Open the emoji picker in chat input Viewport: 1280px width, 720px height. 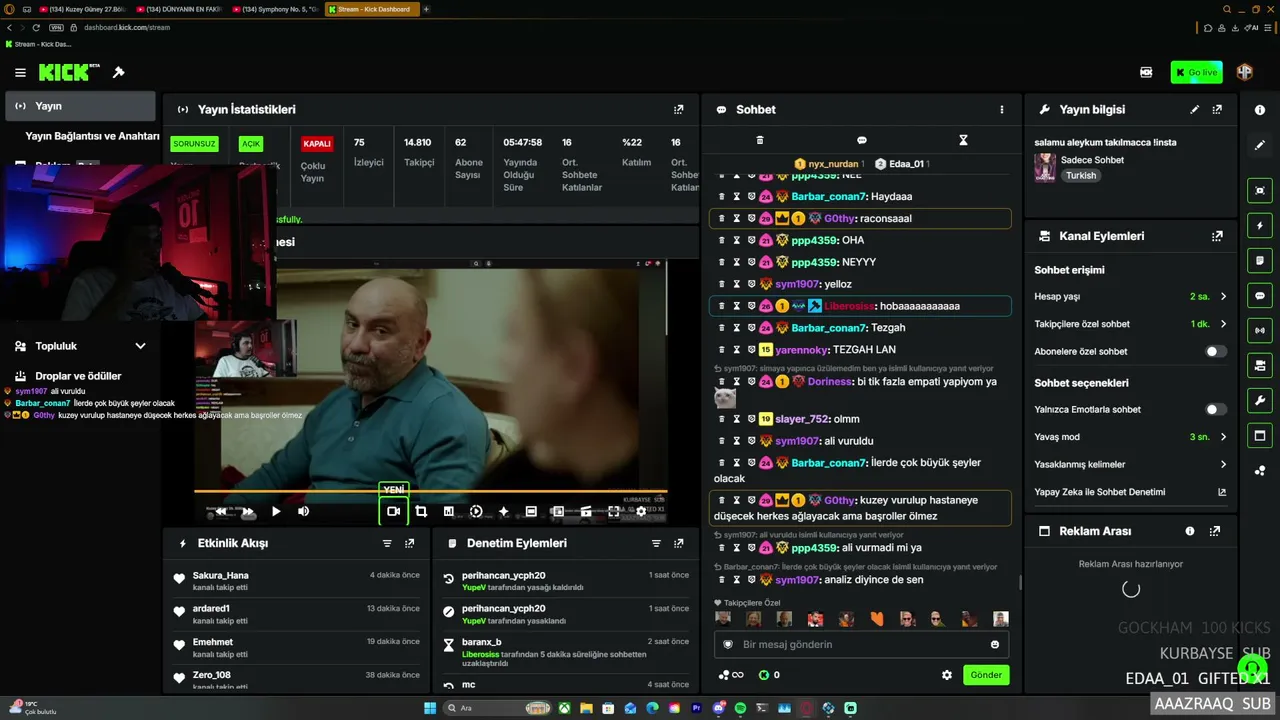pos(995,645)
